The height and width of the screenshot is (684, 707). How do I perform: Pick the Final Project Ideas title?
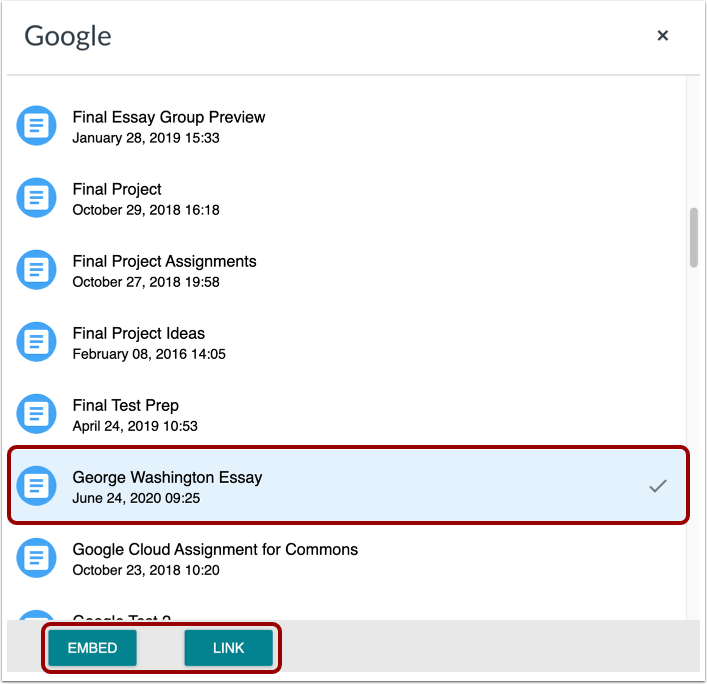tap(139, 334)
